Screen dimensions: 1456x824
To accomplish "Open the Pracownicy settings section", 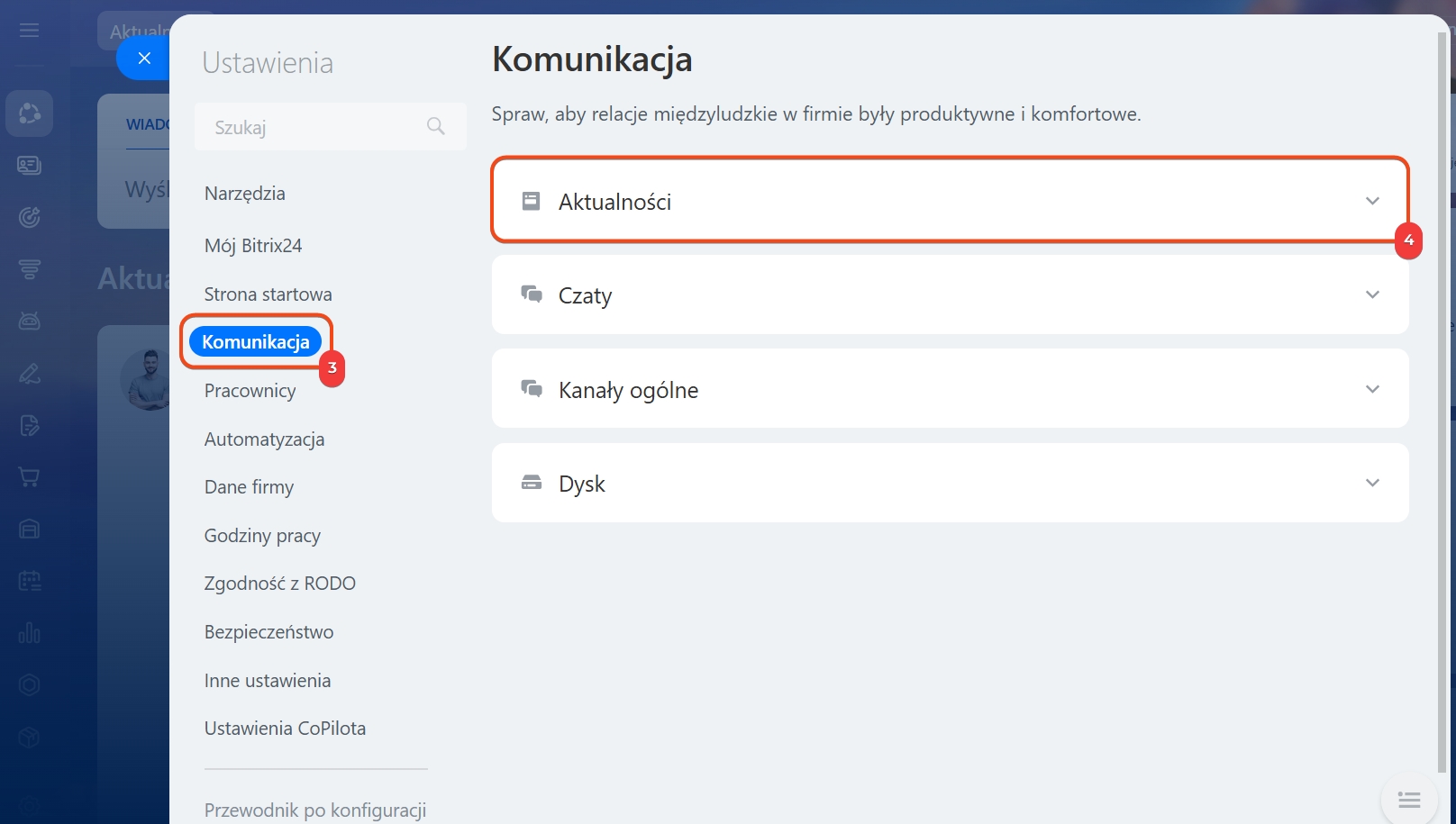I will click(250, 391).
